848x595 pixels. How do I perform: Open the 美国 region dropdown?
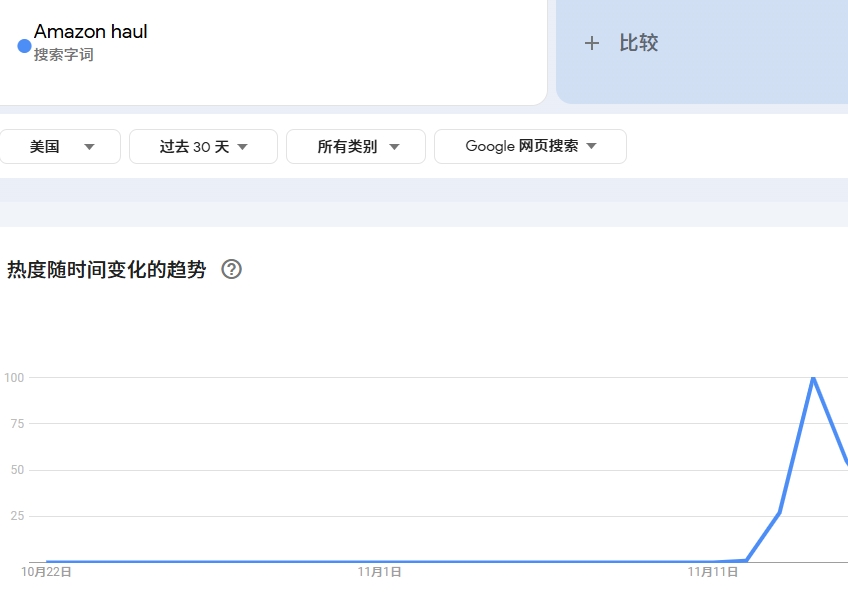point(59,147)
